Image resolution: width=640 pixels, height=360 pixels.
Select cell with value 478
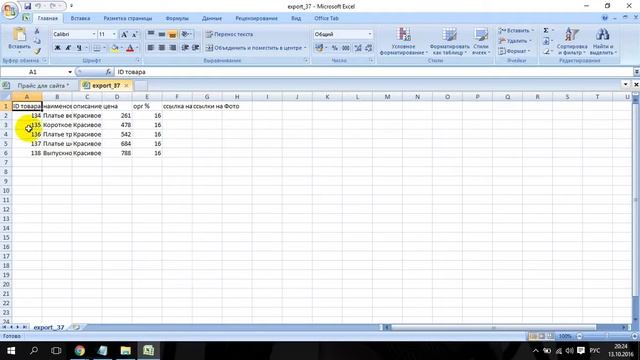tap(117, 125)
